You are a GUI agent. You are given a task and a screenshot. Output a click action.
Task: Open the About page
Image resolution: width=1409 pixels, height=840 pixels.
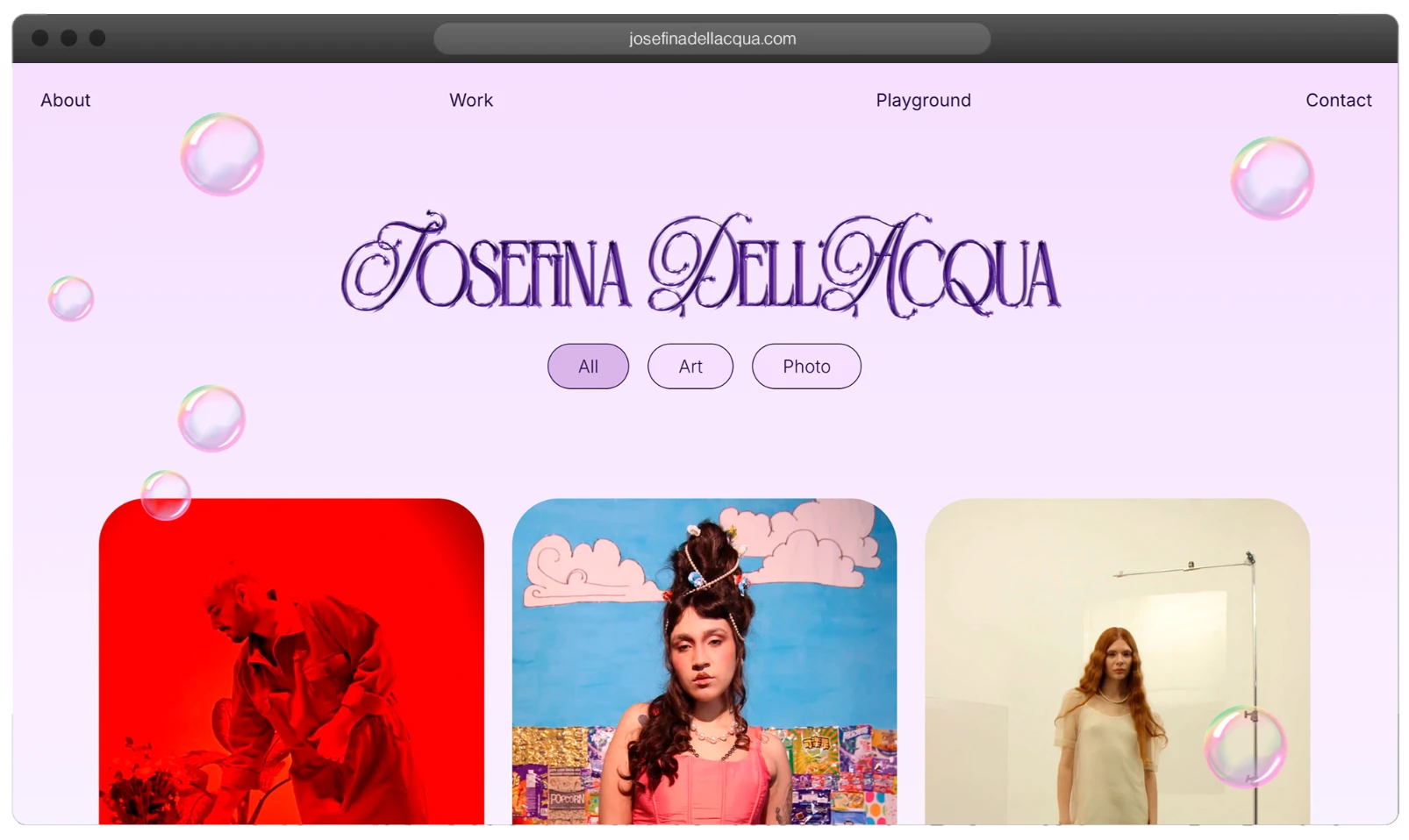click(x=65, y=100)
